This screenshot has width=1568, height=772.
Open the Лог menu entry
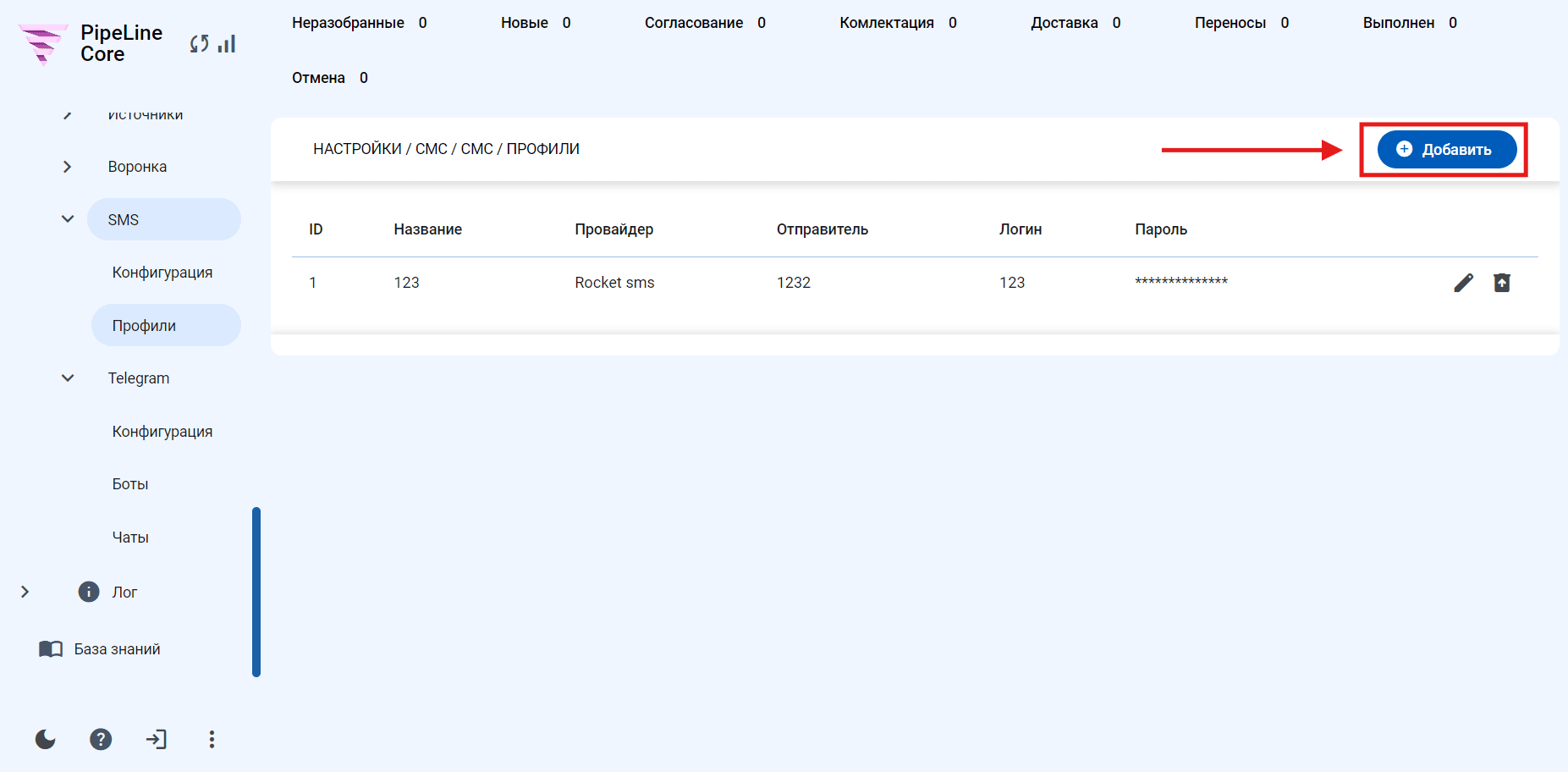click(x=124, y=593)
